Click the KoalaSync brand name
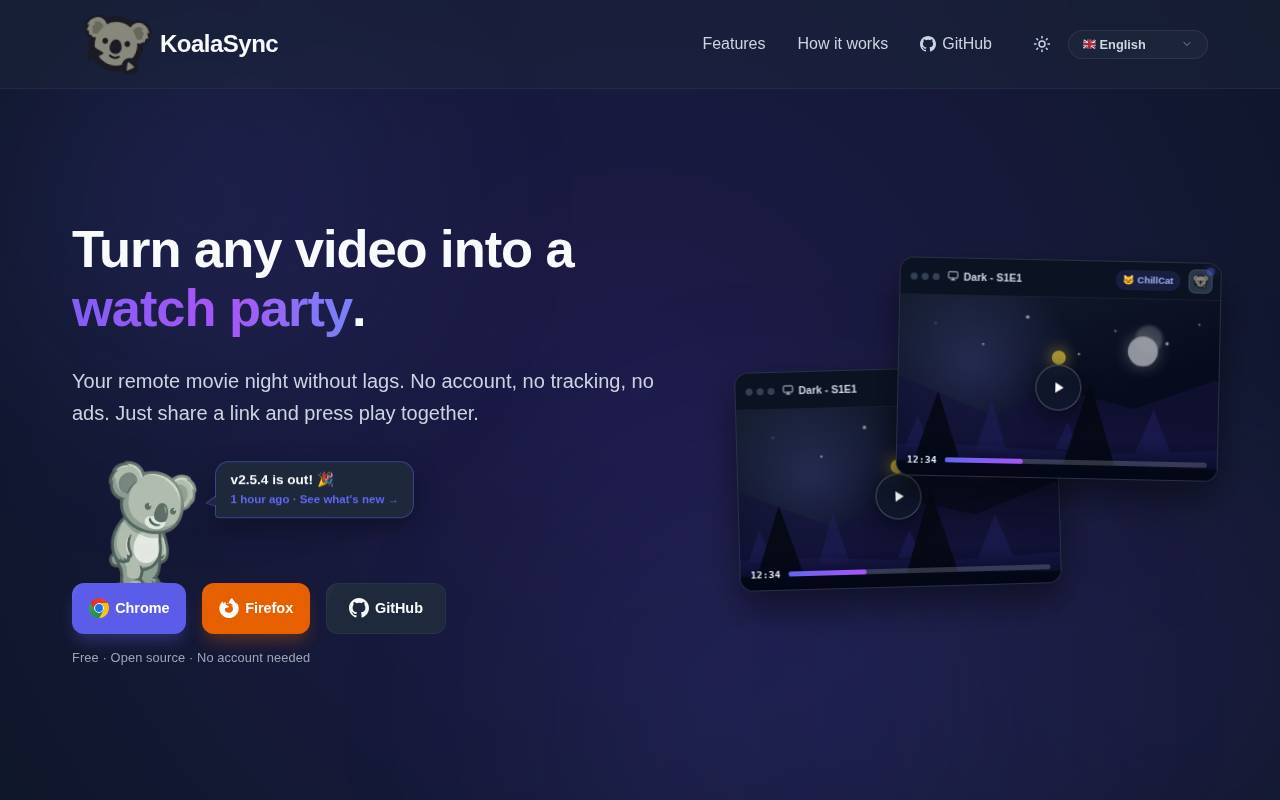The image size is (1280, 800). coord(219,44)
